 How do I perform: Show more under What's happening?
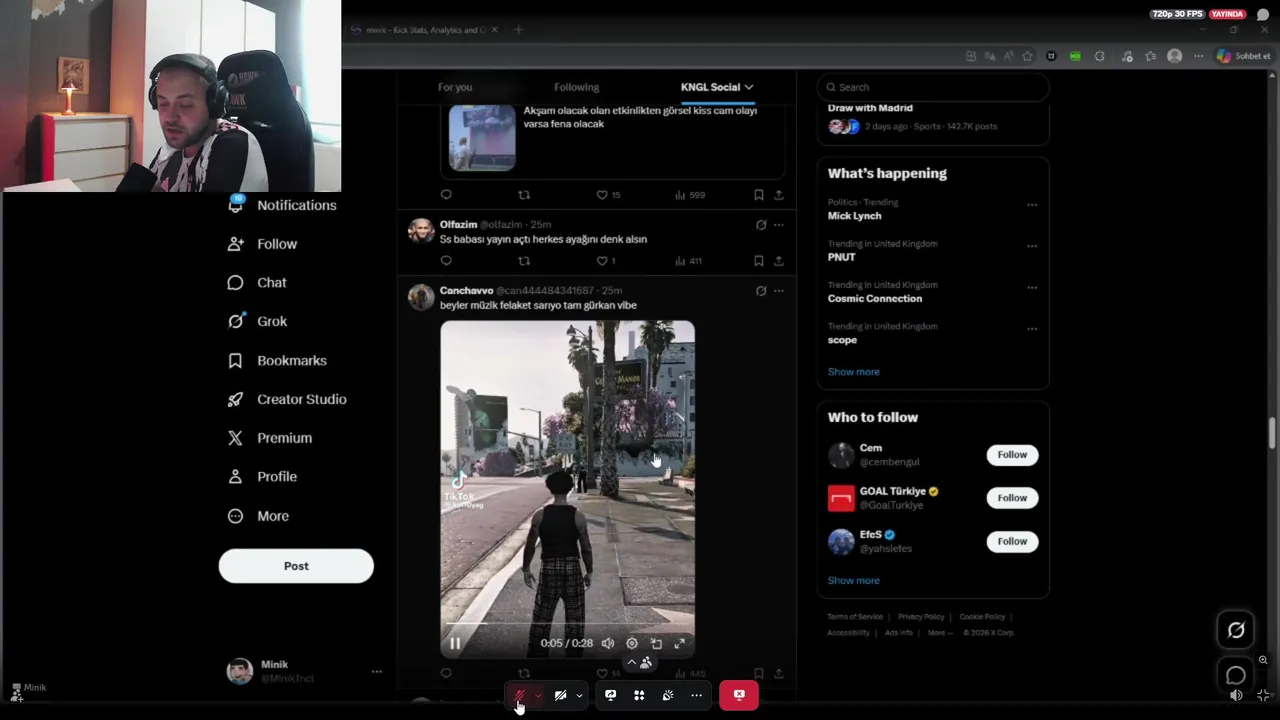[x=853, y=372]
